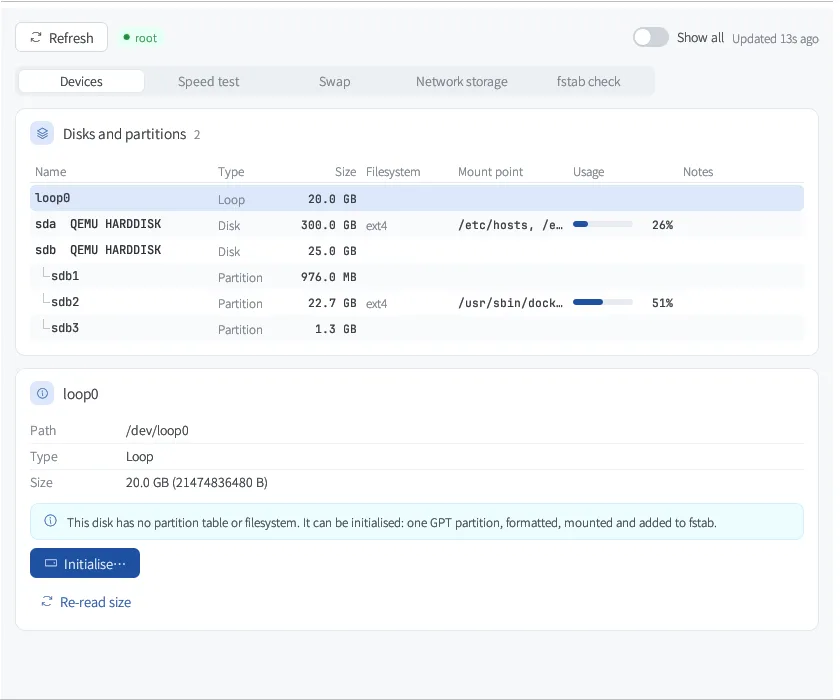
Task: Open the Speed test tab
Action: [208, 81]
